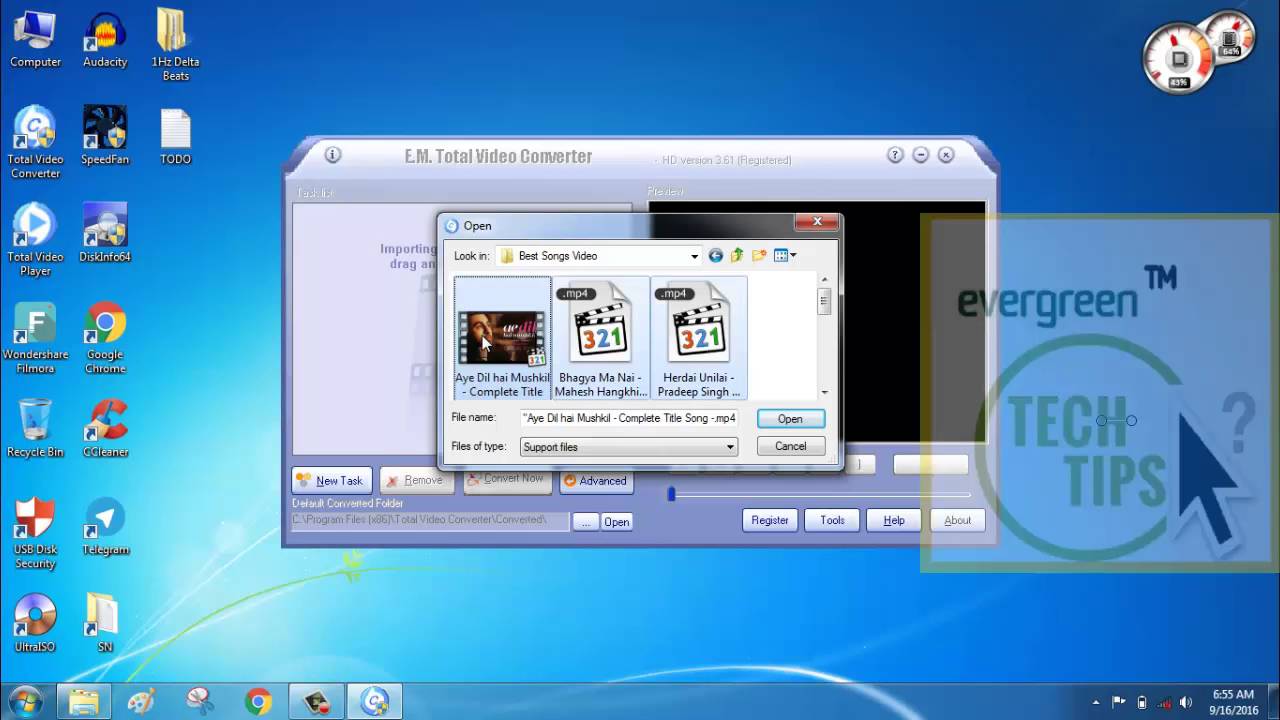Click the Advanced button

point(596,481)
